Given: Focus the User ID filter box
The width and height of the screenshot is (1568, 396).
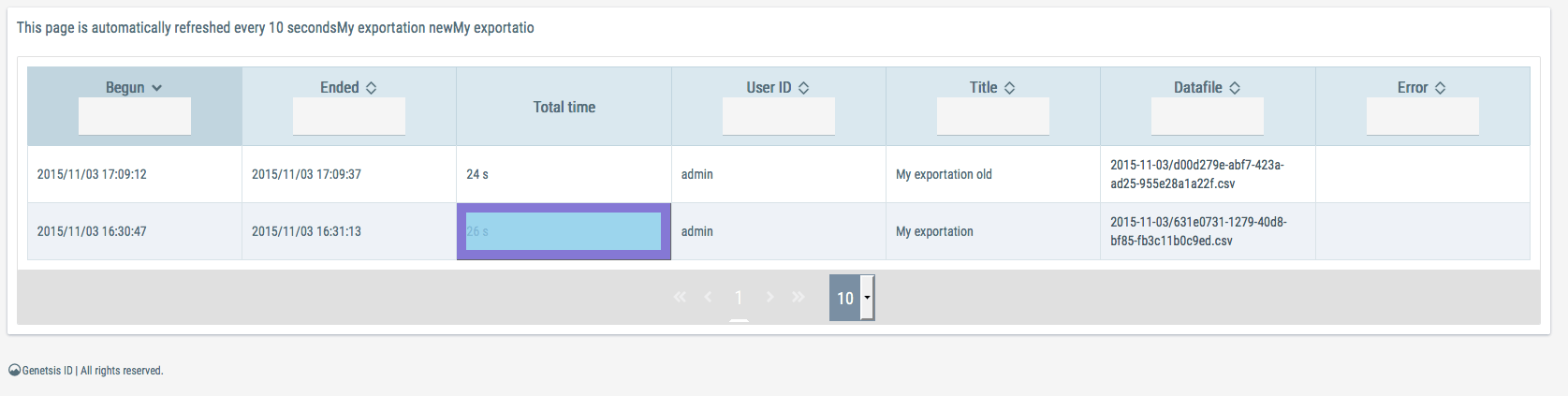Looking at the screenshot, I should click(x=779, y=116).
